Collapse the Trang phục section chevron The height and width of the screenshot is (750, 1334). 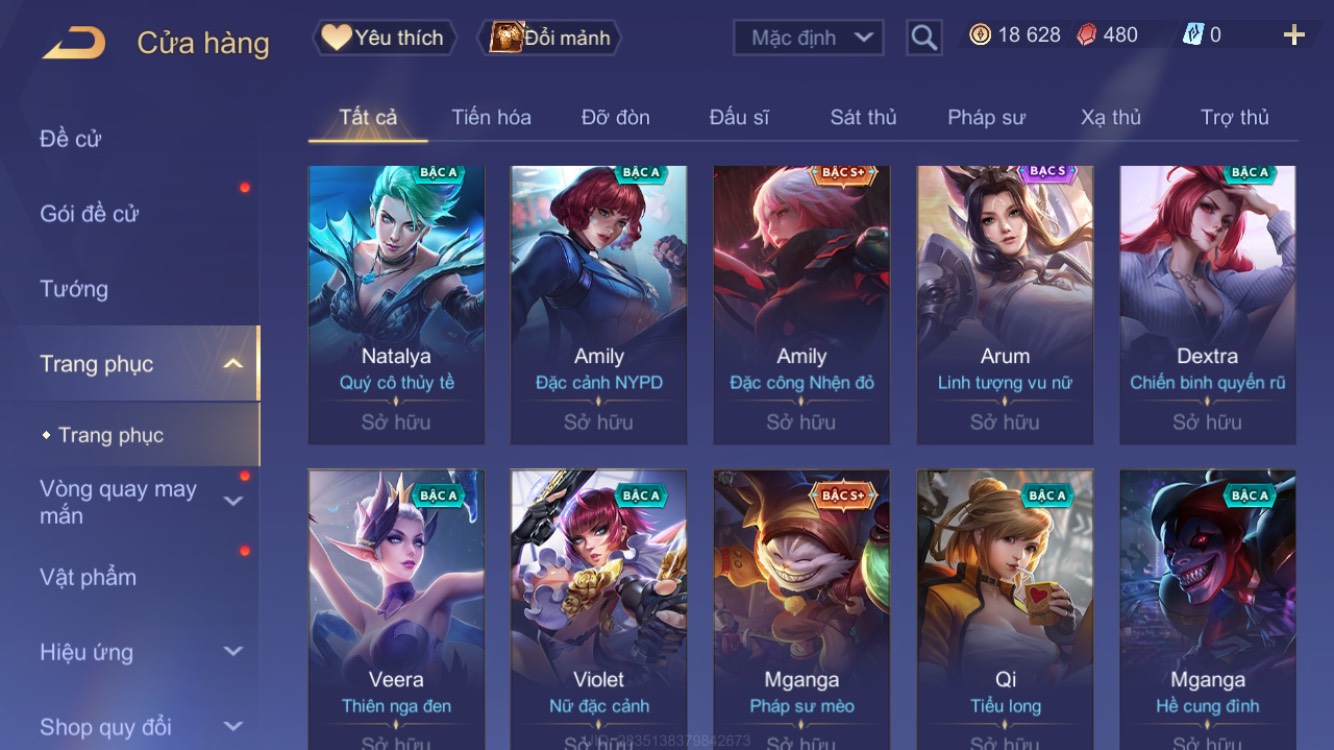click(232, 364)
